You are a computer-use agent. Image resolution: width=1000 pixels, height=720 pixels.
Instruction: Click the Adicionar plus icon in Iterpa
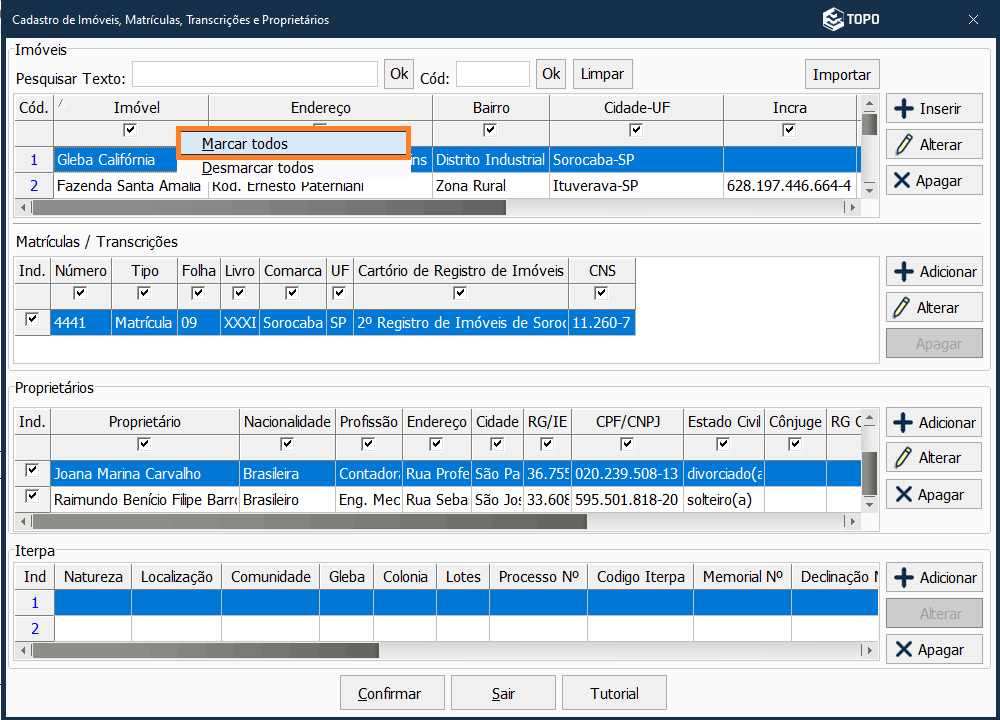coord(904,578)
